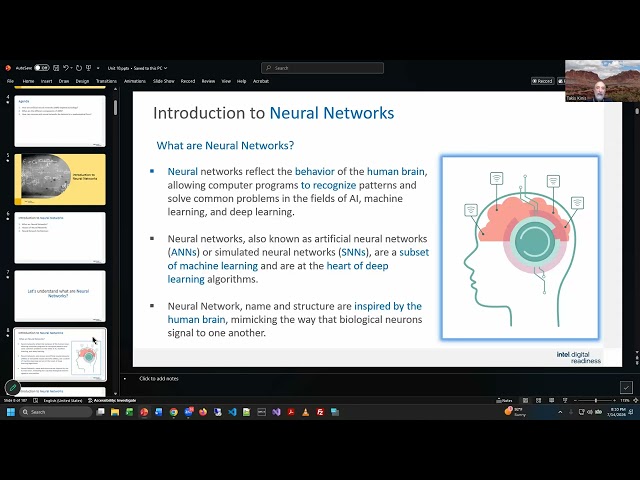
Task: Fit slide to current window icon
Action: tap(636, 401)
